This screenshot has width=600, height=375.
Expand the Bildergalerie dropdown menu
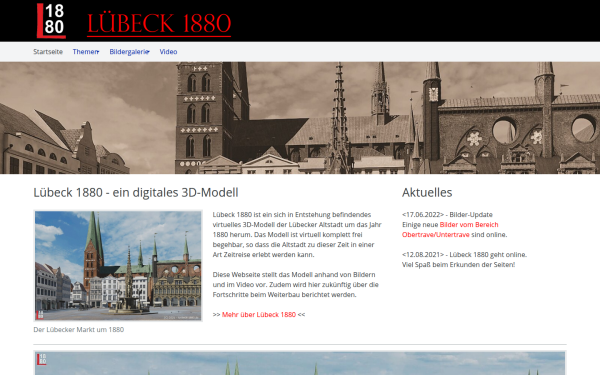[129, 52]
